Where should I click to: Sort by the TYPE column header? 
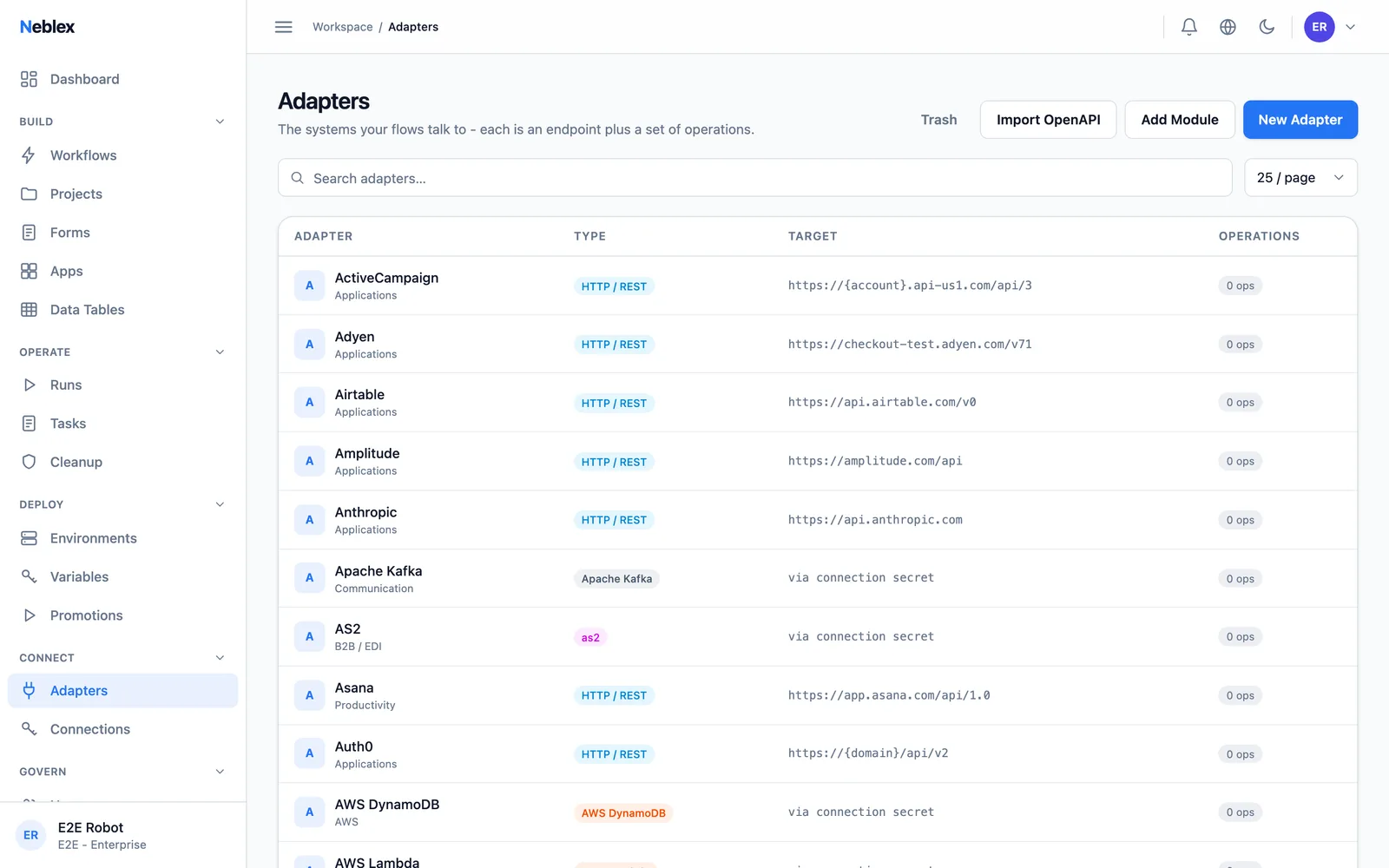pos(589,236)
